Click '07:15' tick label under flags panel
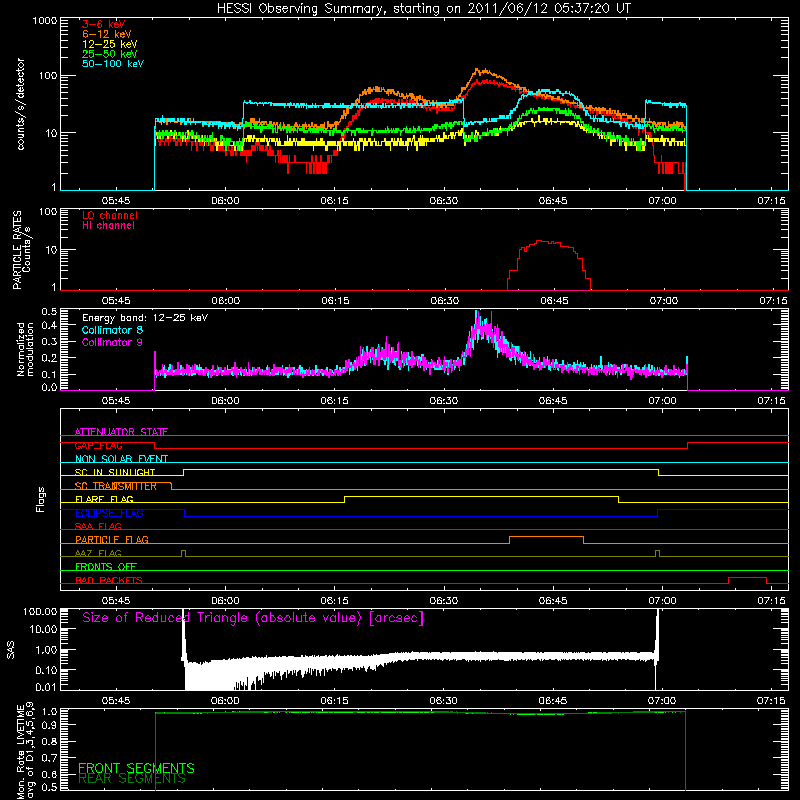Image resolution: width=800 pixels, height=800 pixels. pos(771,601)
